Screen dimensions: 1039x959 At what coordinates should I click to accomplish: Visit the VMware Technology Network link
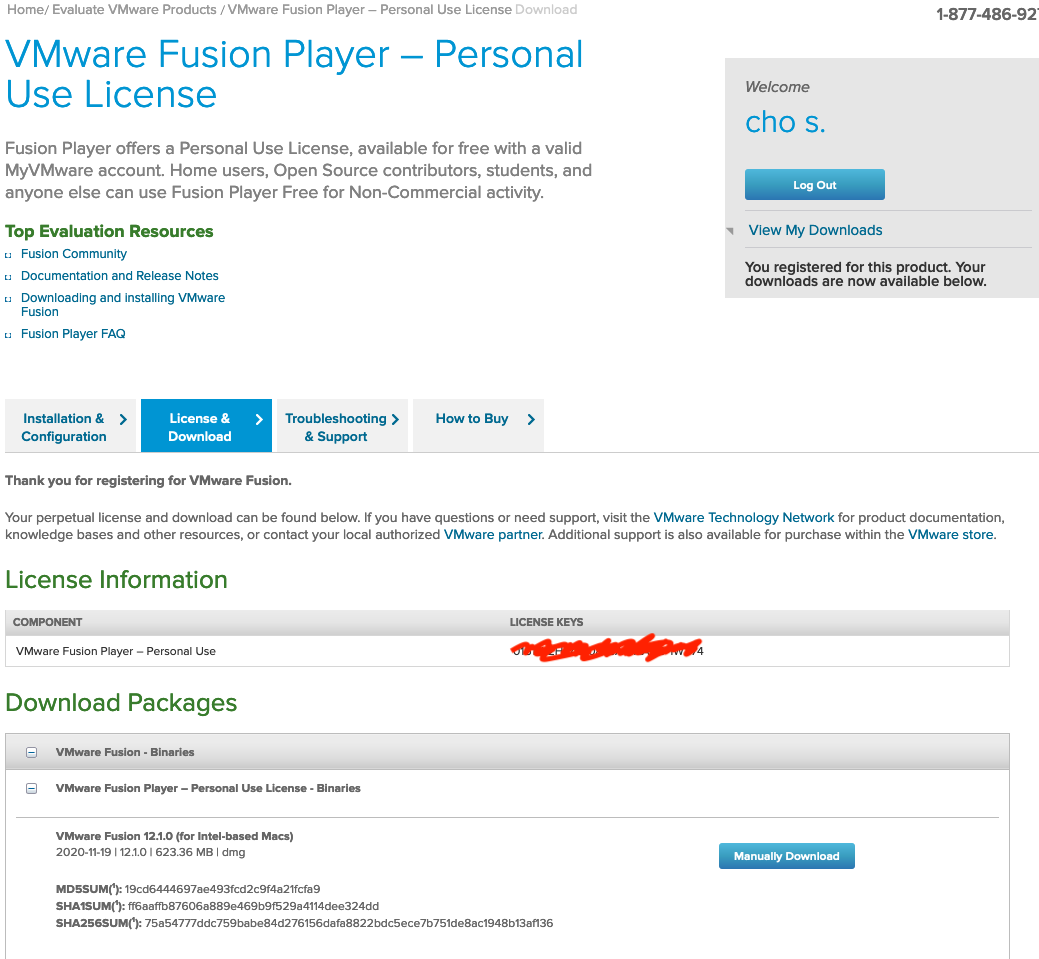(x=743, y=518)
